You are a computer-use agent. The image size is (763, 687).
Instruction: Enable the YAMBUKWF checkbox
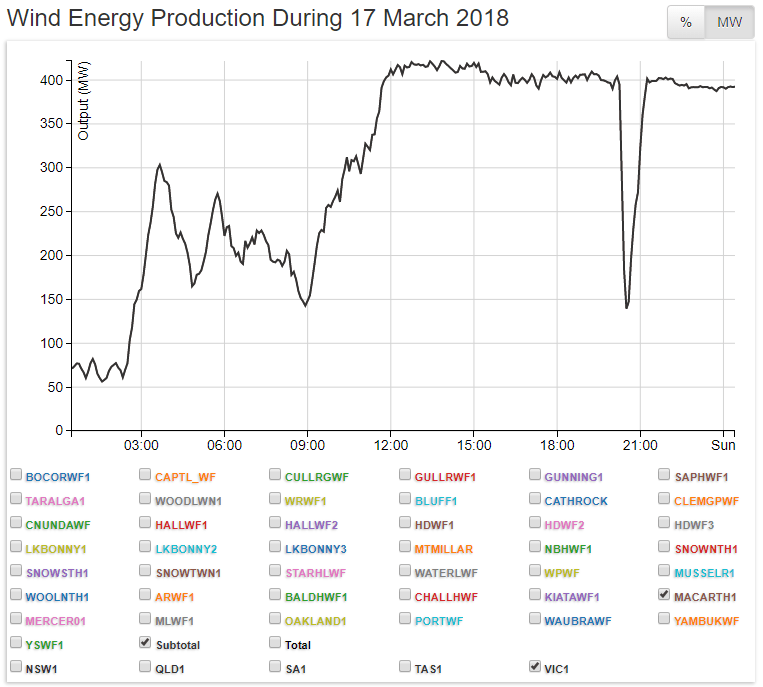pos(665,618)
